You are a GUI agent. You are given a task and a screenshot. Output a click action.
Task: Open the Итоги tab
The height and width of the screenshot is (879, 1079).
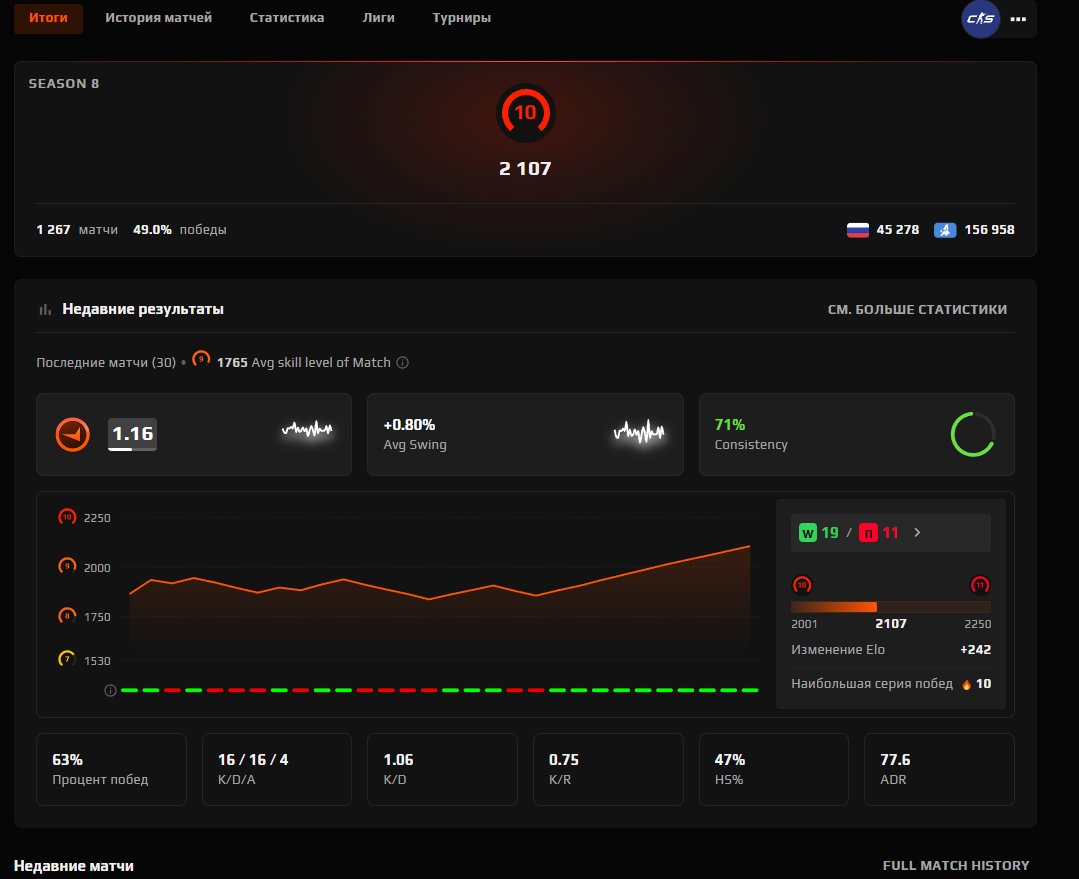(x=48, y=18)
